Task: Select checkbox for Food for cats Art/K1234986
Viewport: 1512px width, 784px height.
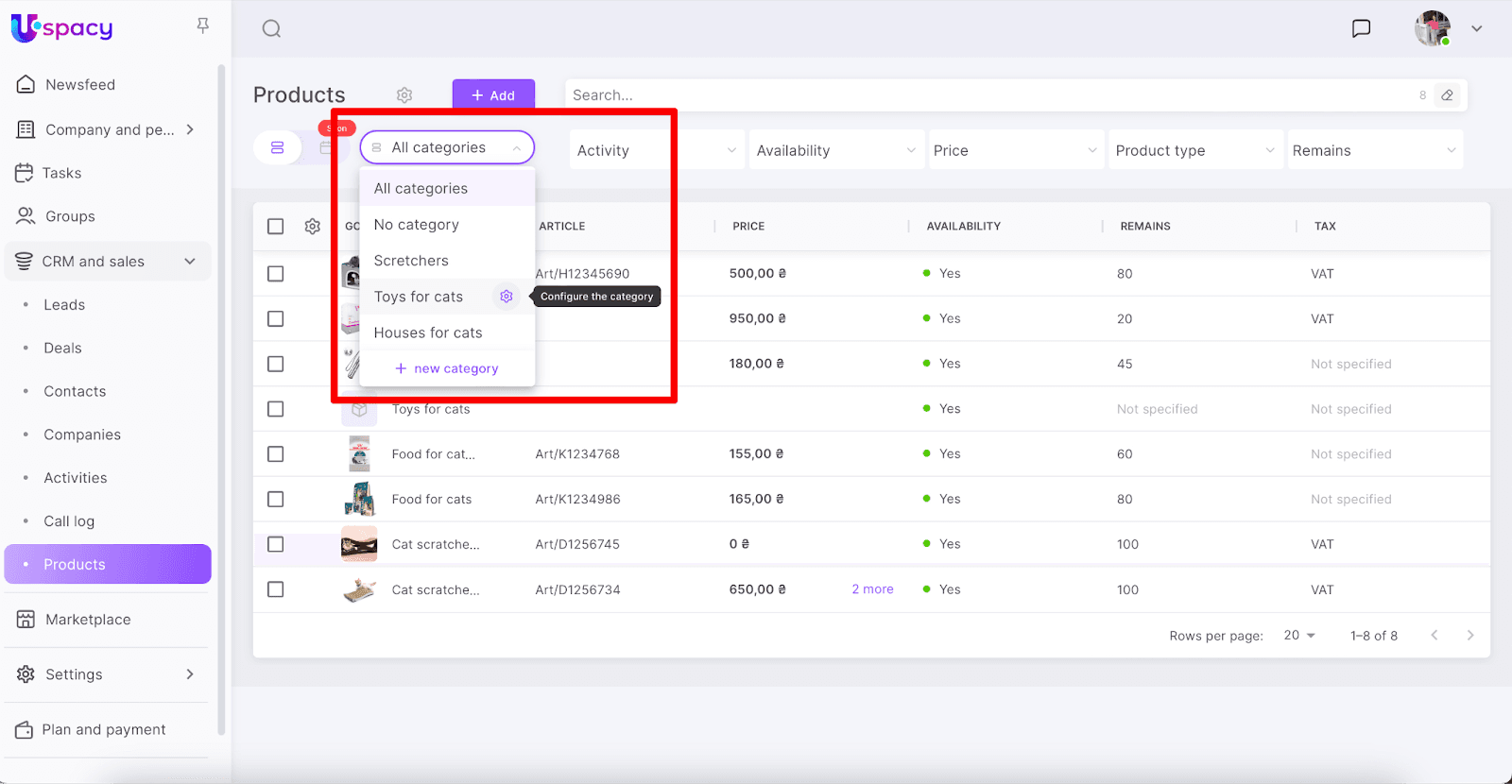Action: coord(275,500)
